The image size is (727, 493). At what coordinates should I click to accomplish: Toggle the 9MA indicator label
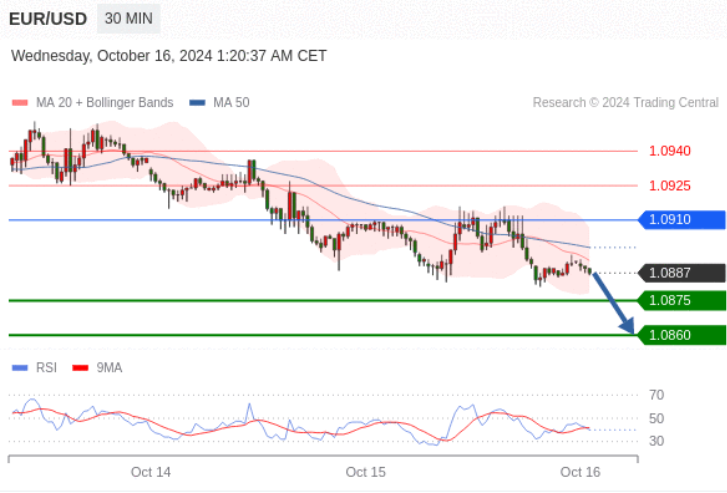pos(109,368)
